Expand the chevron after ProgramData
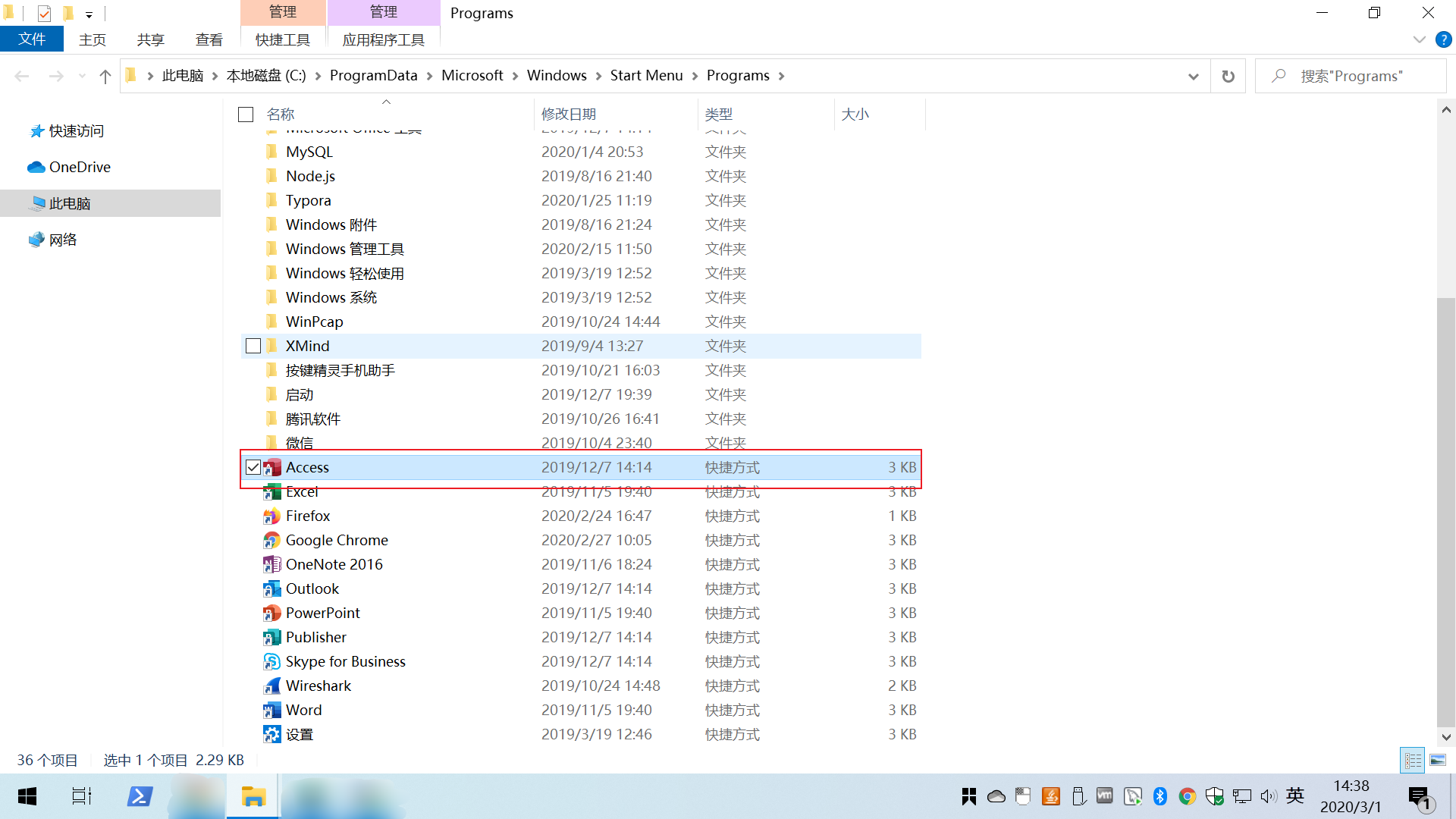 (429, 76)
